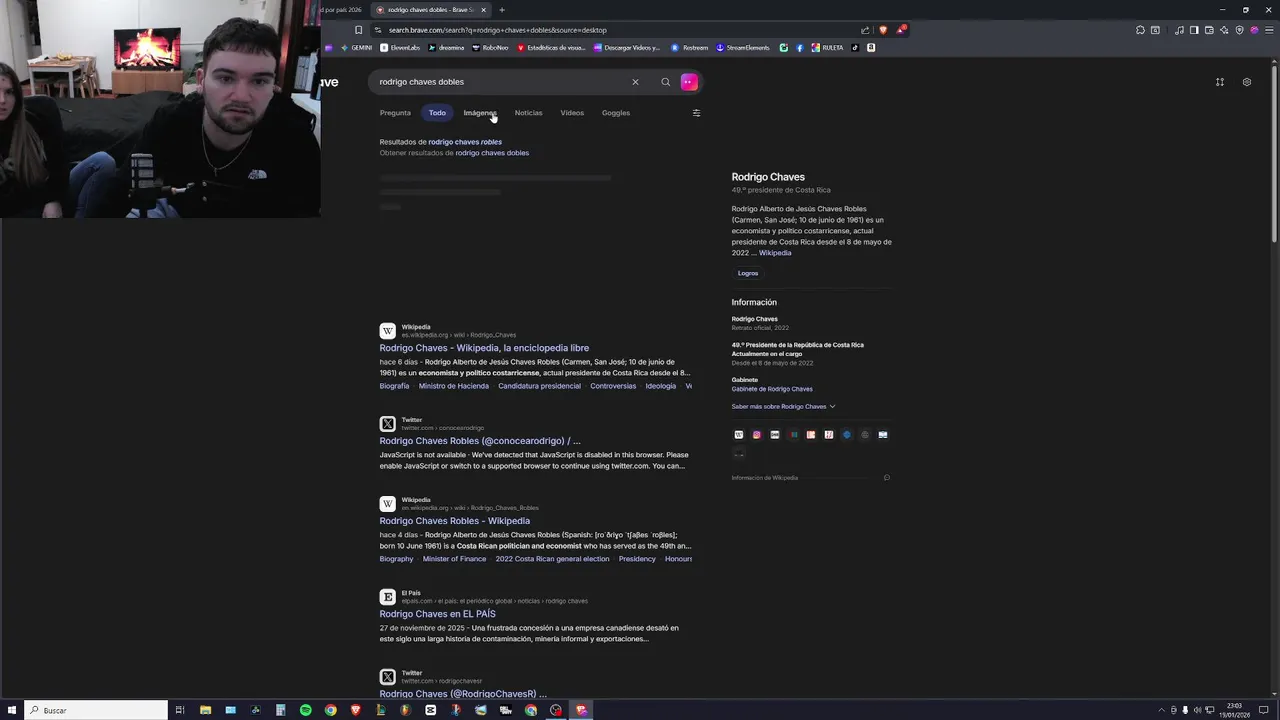The image size is (1280, 720).
Task: Open File Explorer folder in taskbar
Action: (x=205, y=710)
